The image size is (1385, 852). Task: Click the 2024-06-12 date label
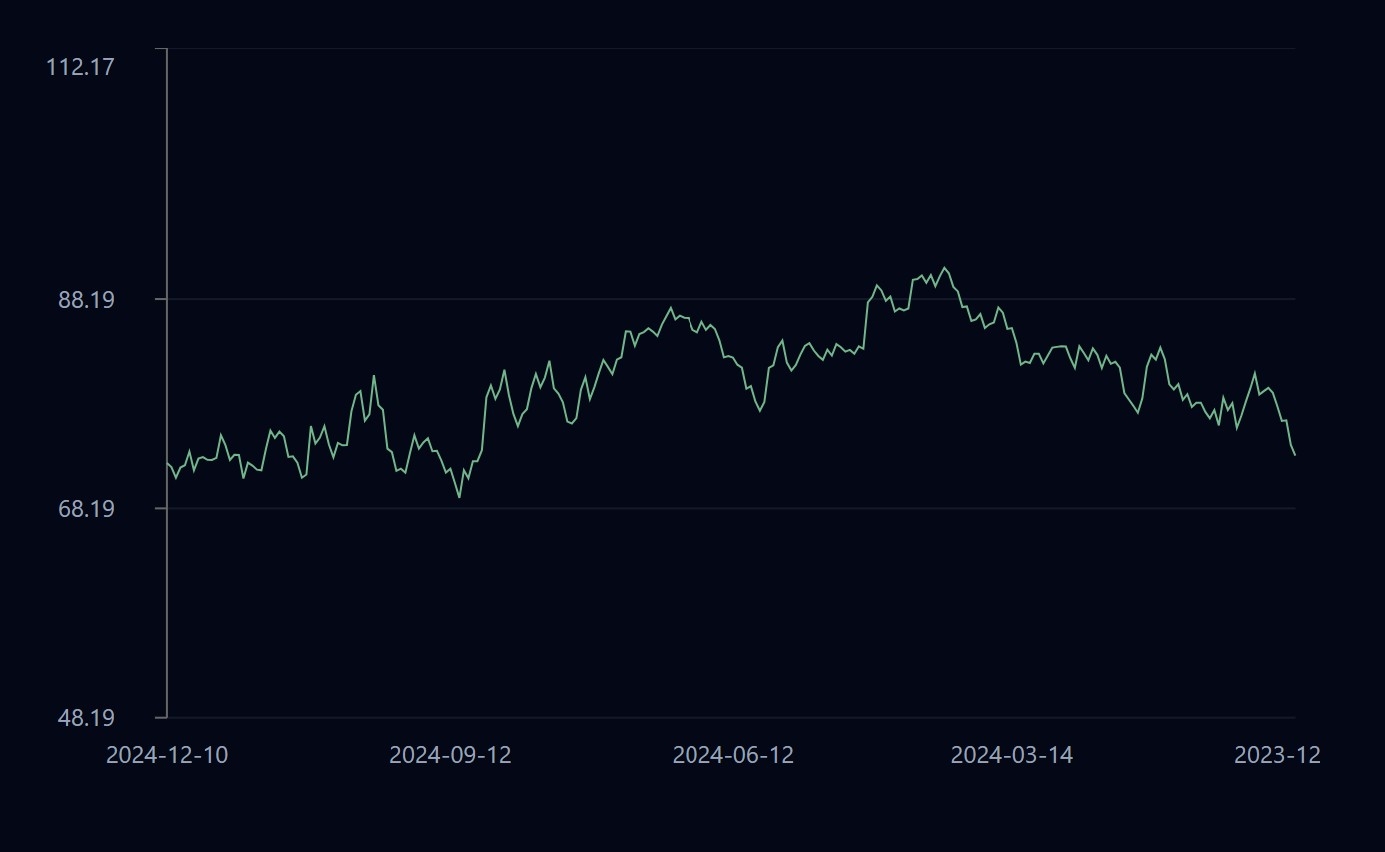pos(733,755)
